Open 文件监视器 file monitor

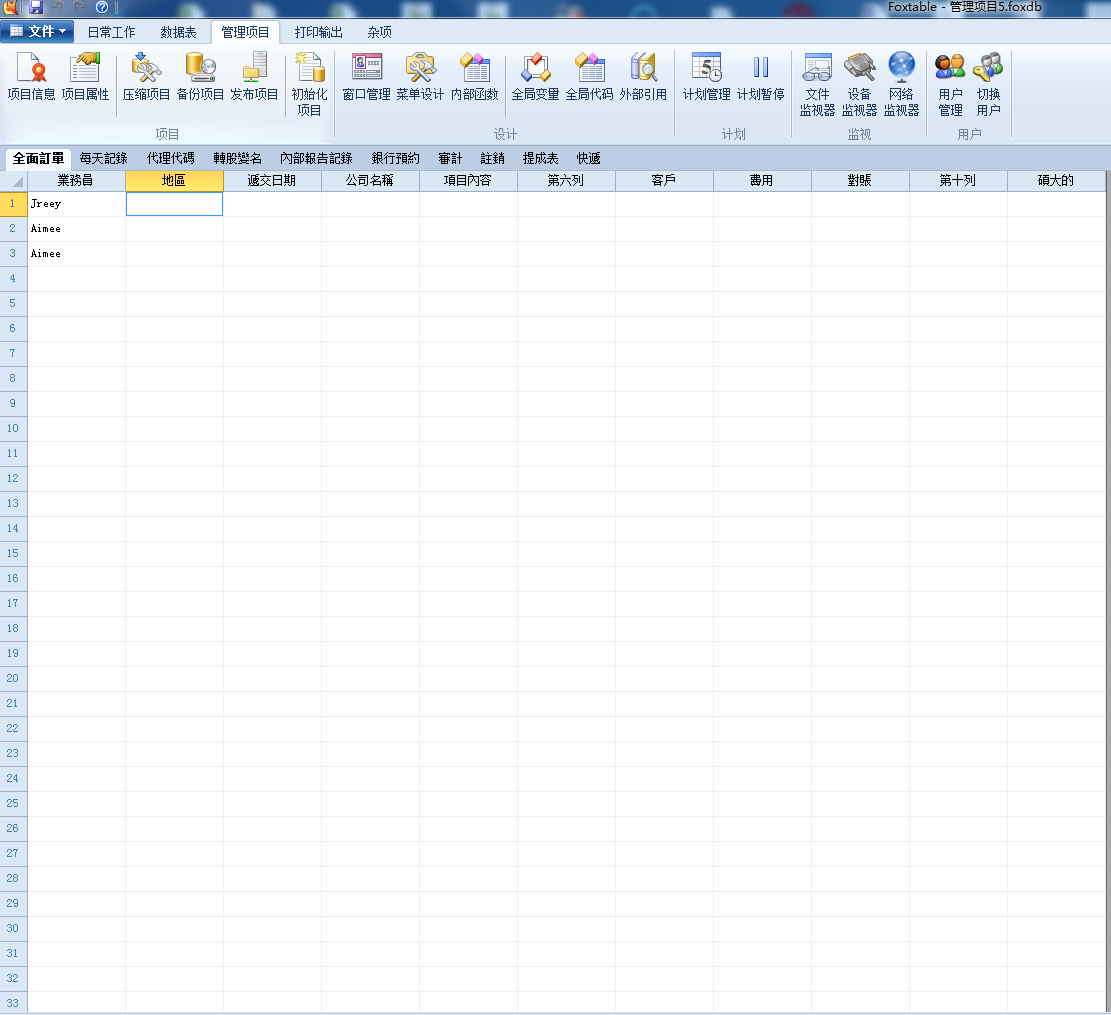coord(818,84)
